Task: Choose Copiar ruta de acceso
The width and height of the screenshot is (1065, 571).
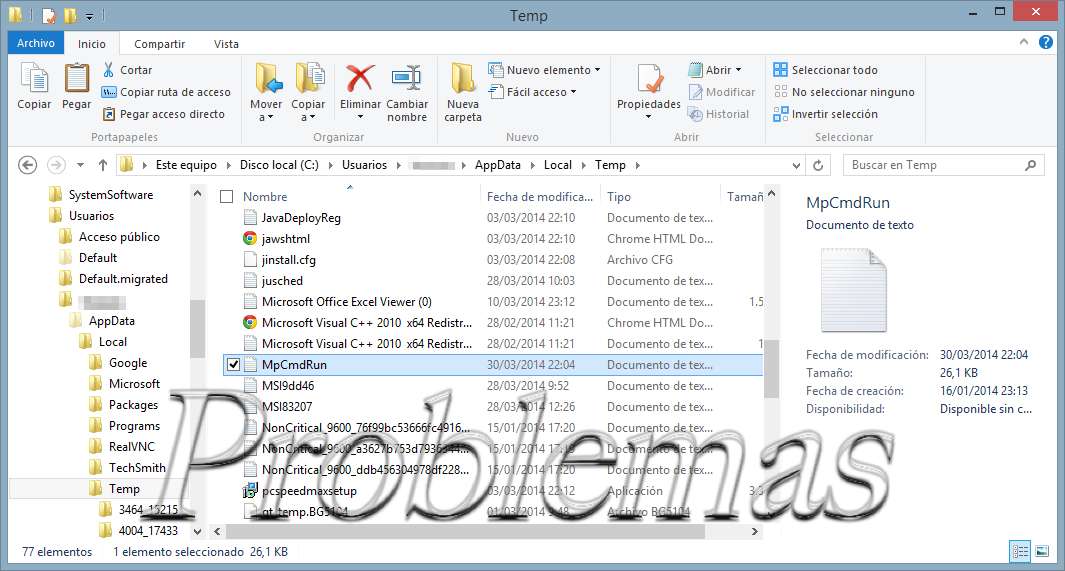Action: coord(166,92)
